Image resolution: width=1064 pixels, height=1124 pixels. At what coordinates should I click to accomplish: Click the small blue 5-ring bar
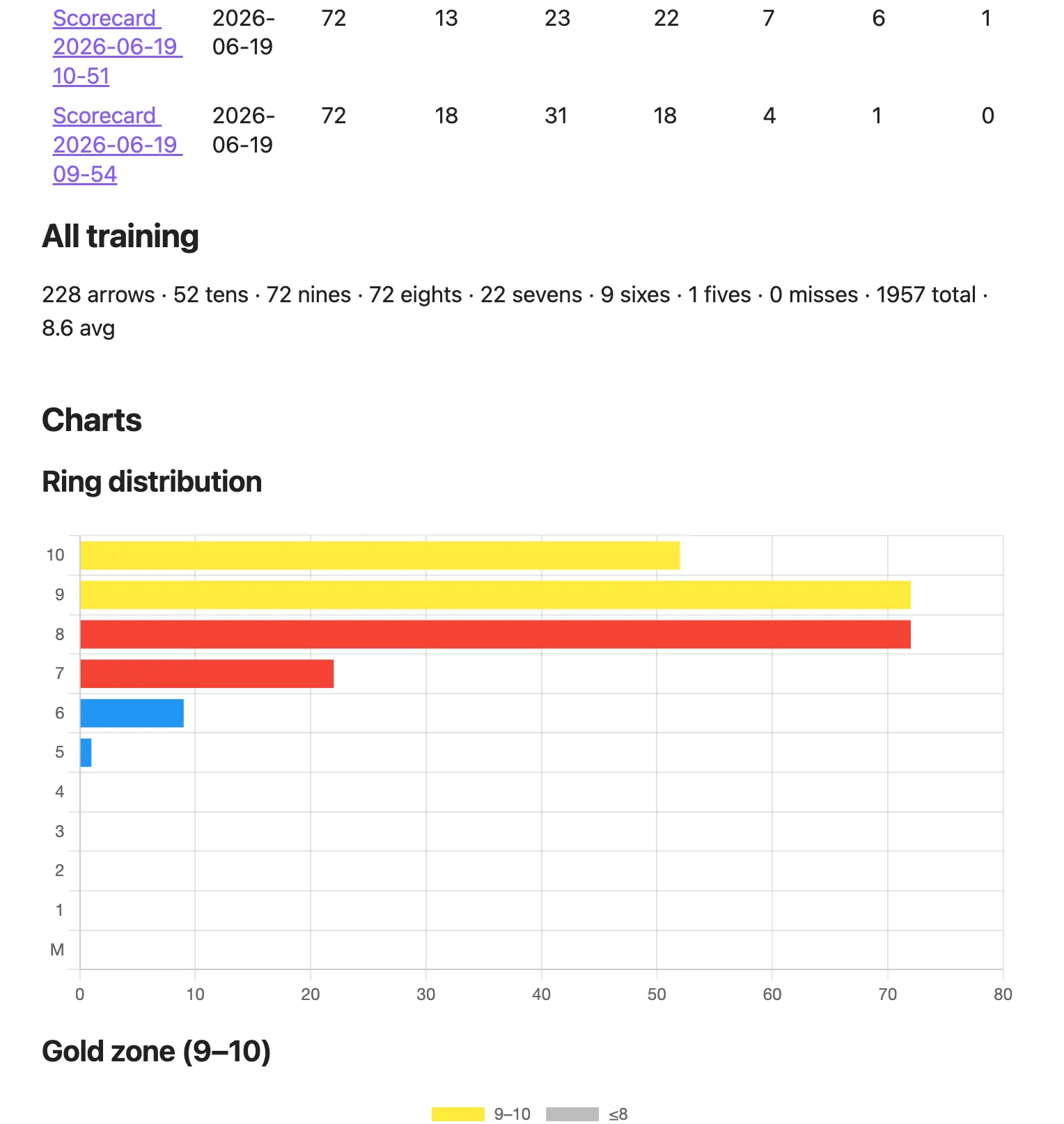tap(86, 753)
